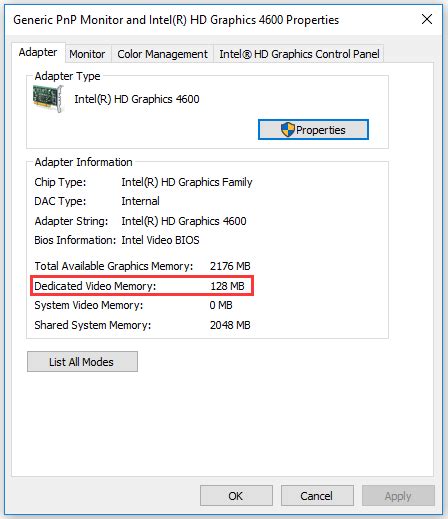
Task: Select the Intel(R) HD Graphics Family value
Action: (x=187, y=182)
